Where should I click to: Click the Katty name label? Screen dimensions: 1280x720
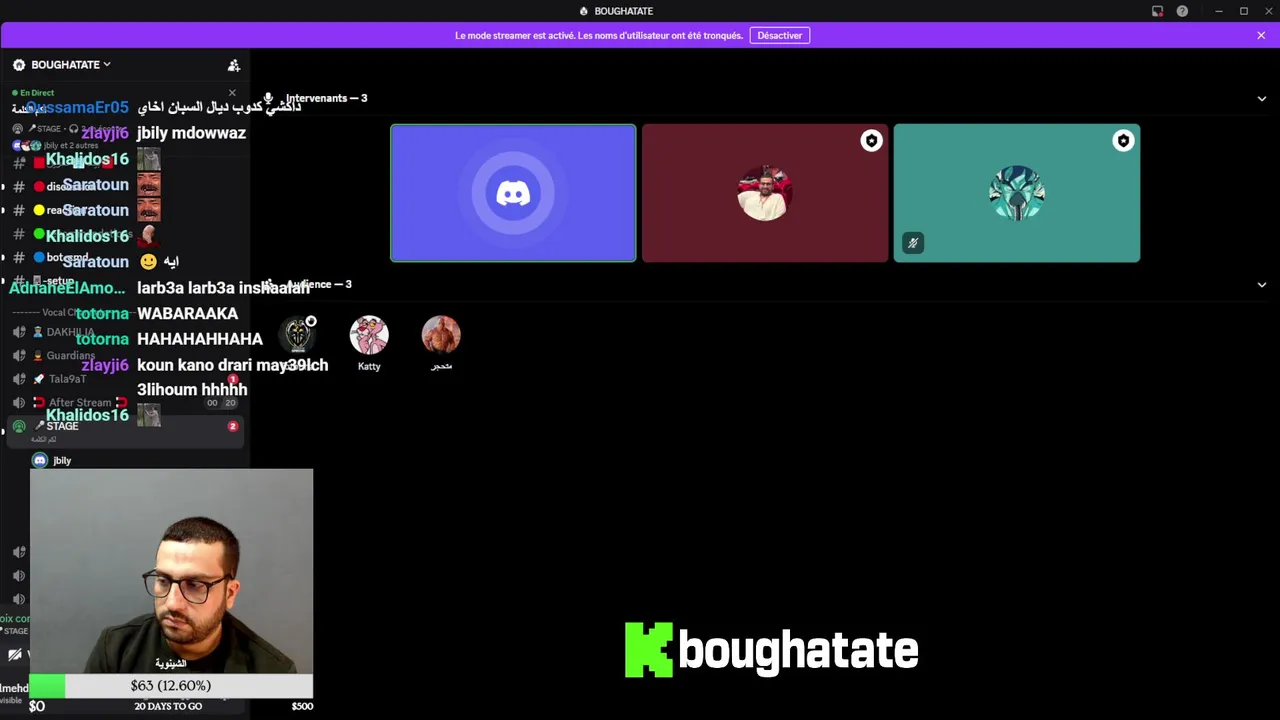pyautogui.click(x=369, y=367)
